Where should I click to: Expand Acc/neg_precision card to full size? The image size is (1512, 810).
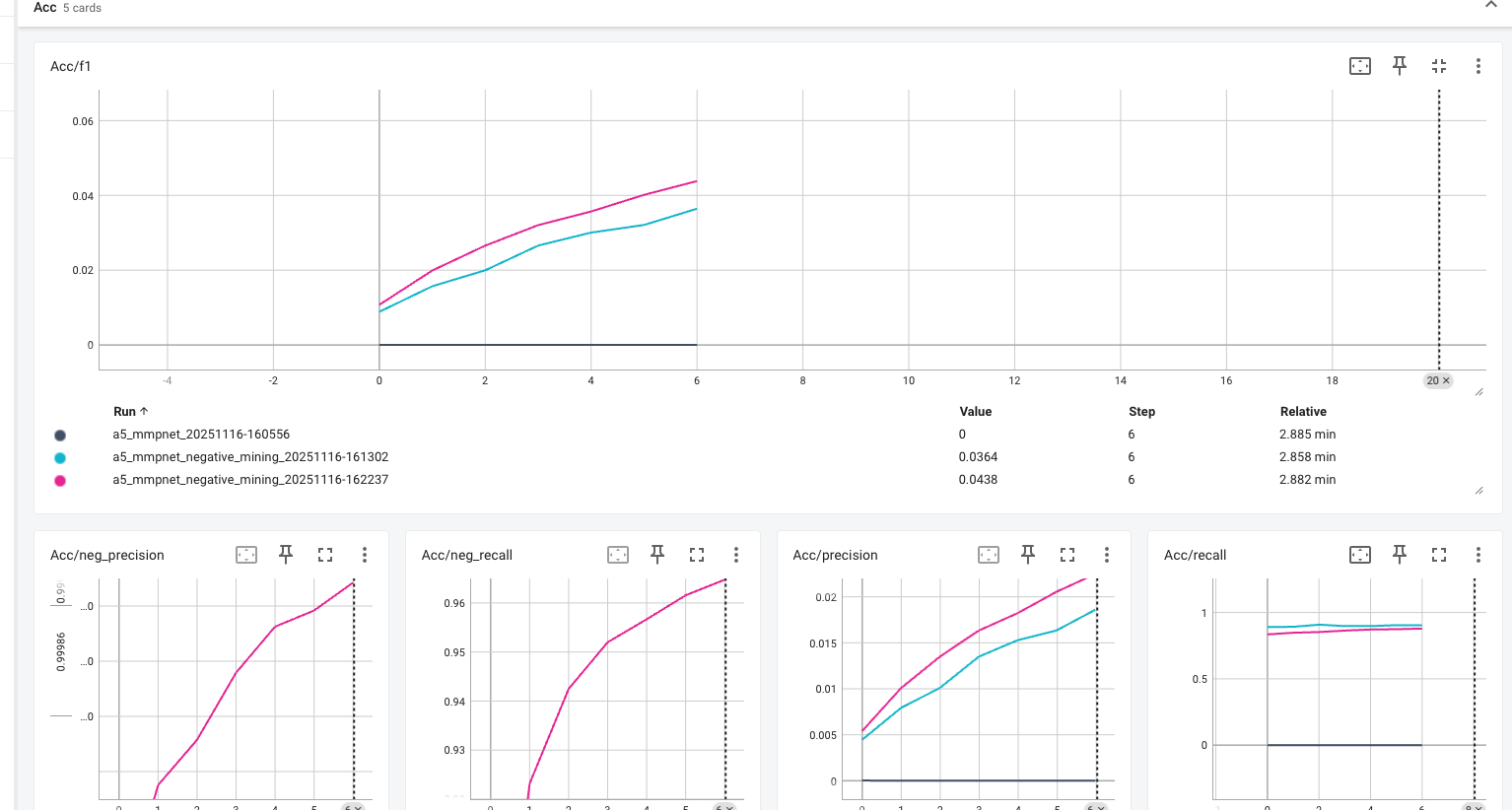[325, 555]
